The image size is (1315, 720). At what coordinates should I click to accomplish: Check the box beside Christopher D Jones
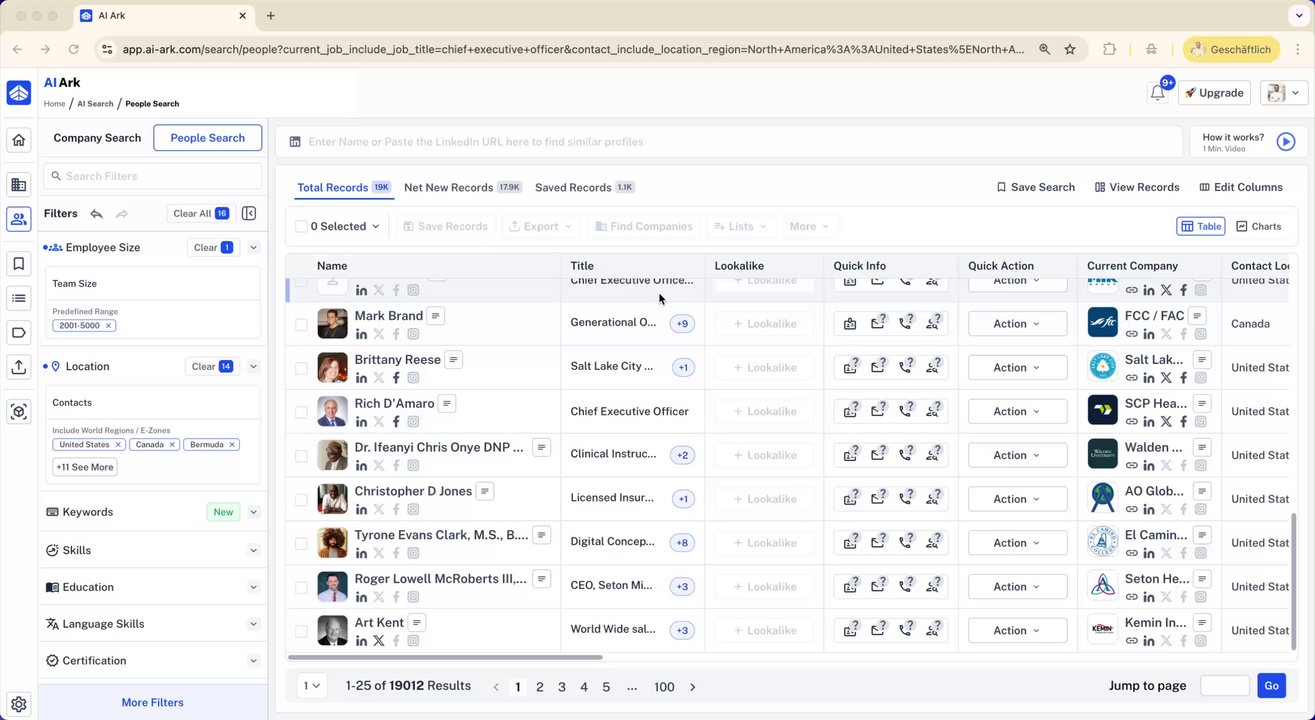(x=301, y=499)
